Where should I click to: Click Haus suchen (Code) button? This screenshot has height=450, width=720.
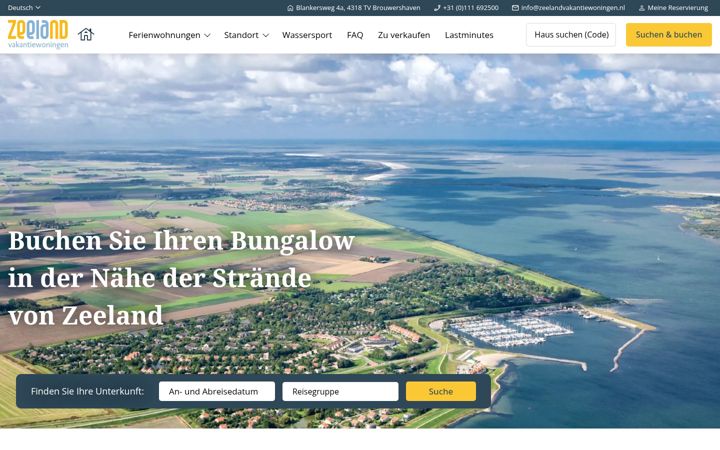point(571,35)
